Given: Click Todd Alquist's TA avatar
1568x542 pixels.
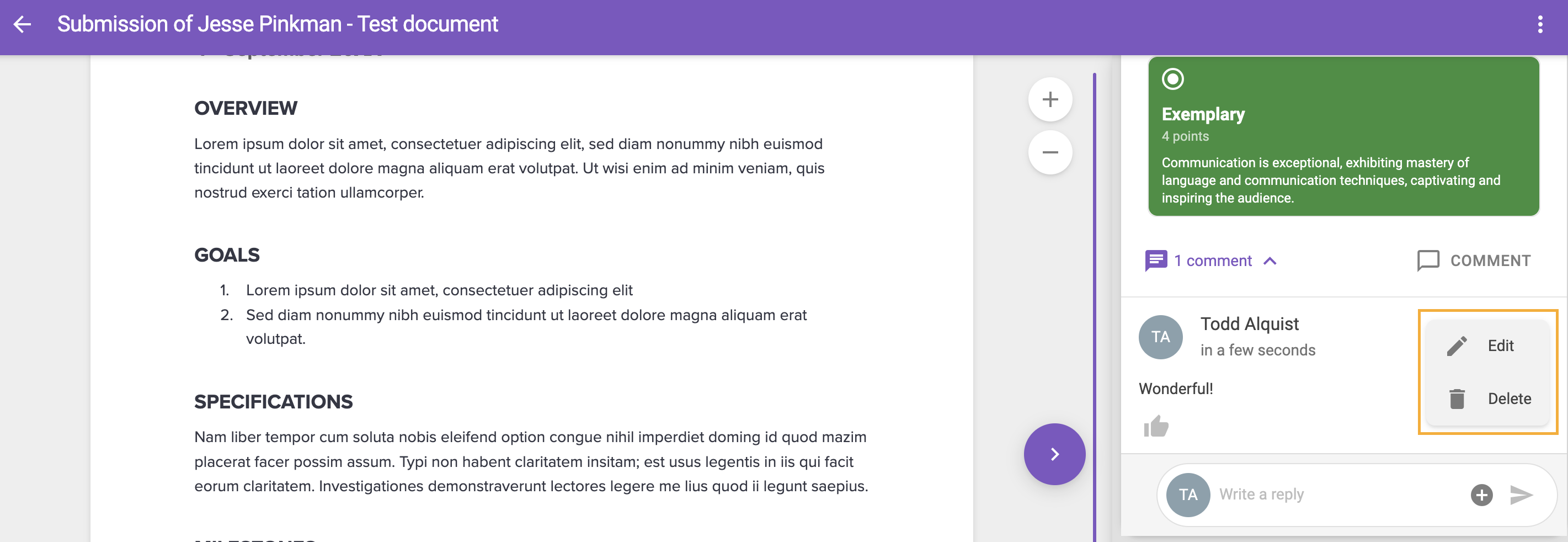Looking at the screenshot, I should coord(1160,337).
